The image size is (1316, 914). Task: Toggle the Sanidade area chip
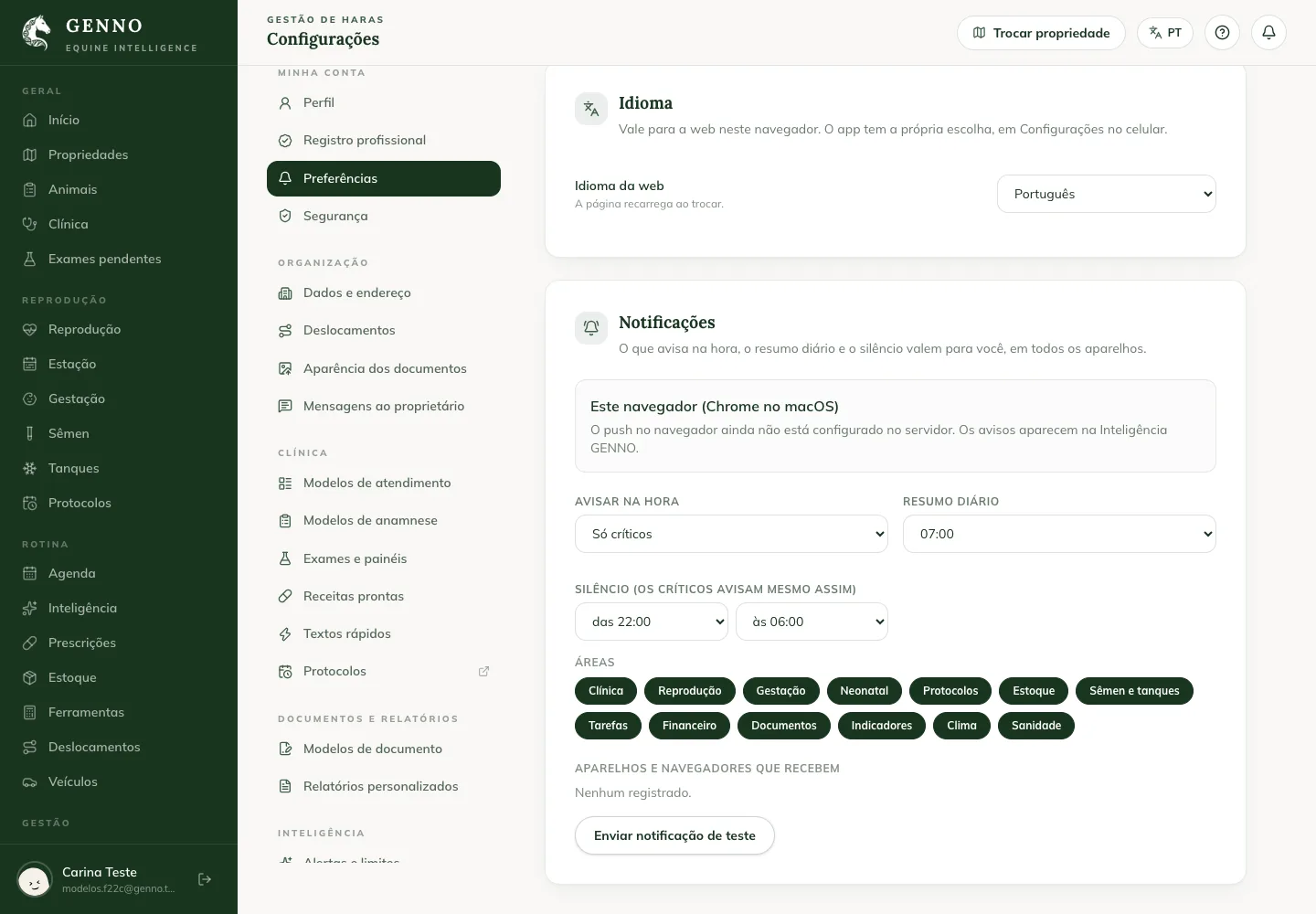[x=1036, y=726]
